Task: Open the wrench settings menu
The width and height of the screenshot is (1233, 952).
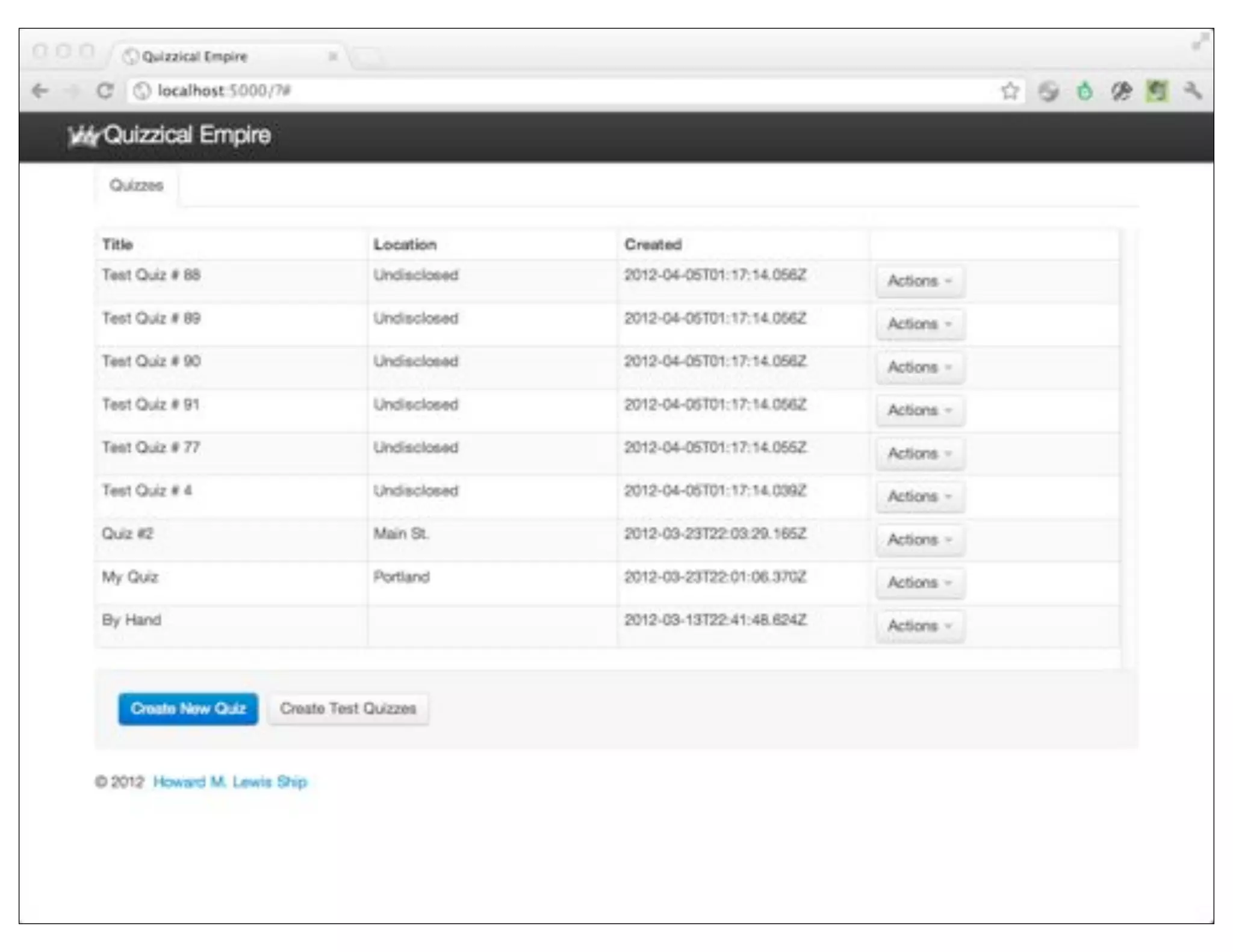Action: coord(1193,91)
